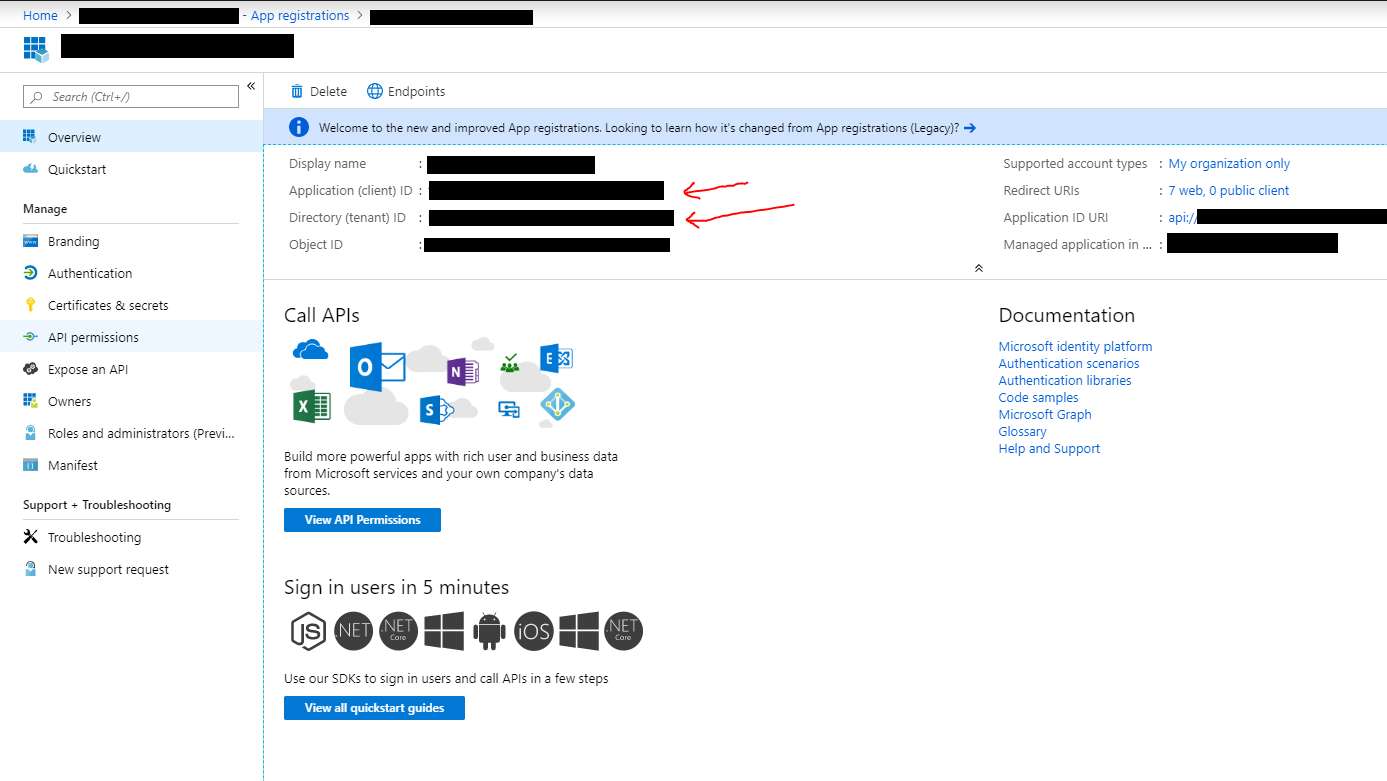Click the Expose an API icon
Screen dimensions: 1387x781
30,369
